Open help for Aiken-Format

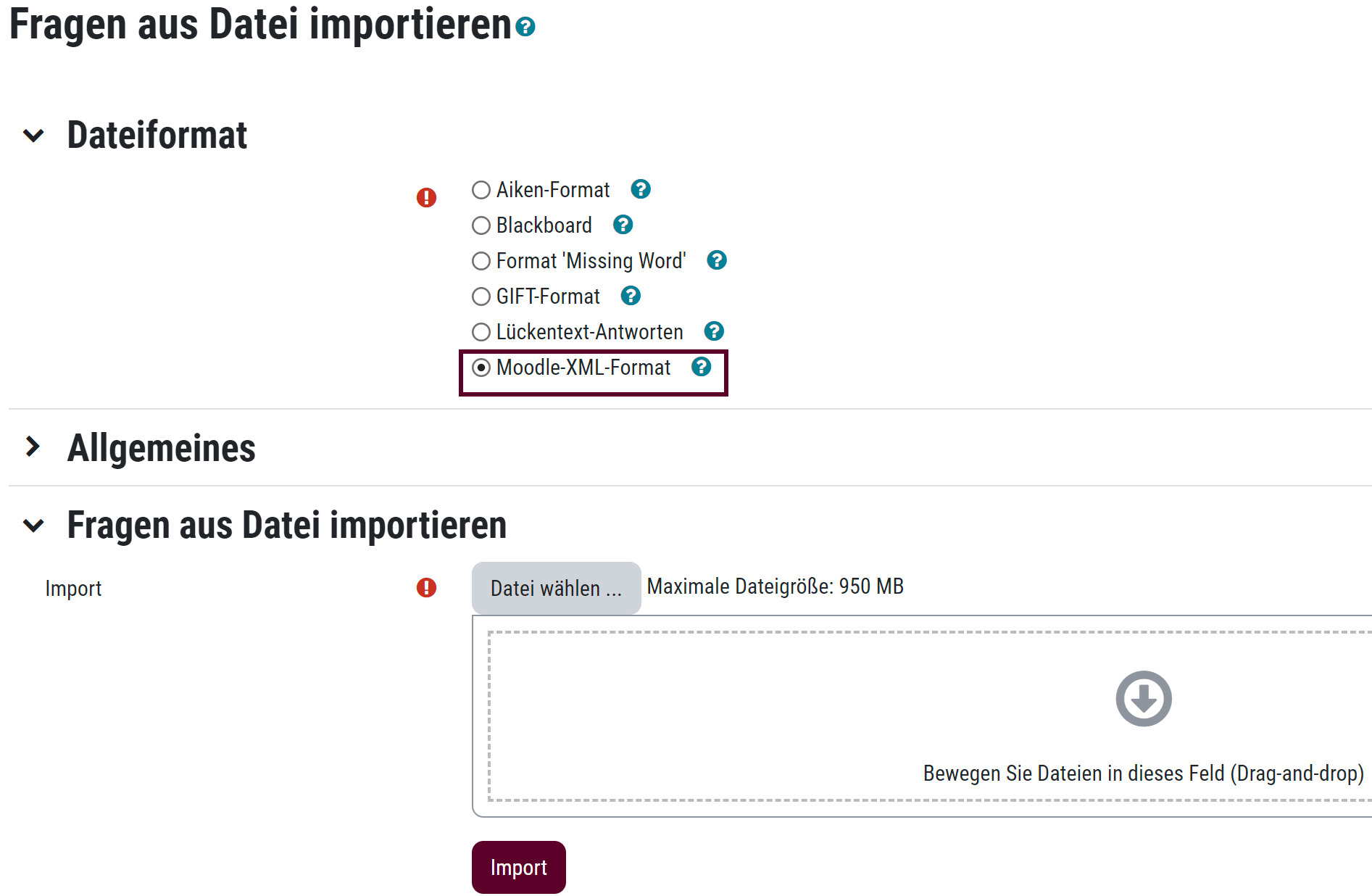pos(641,189)
